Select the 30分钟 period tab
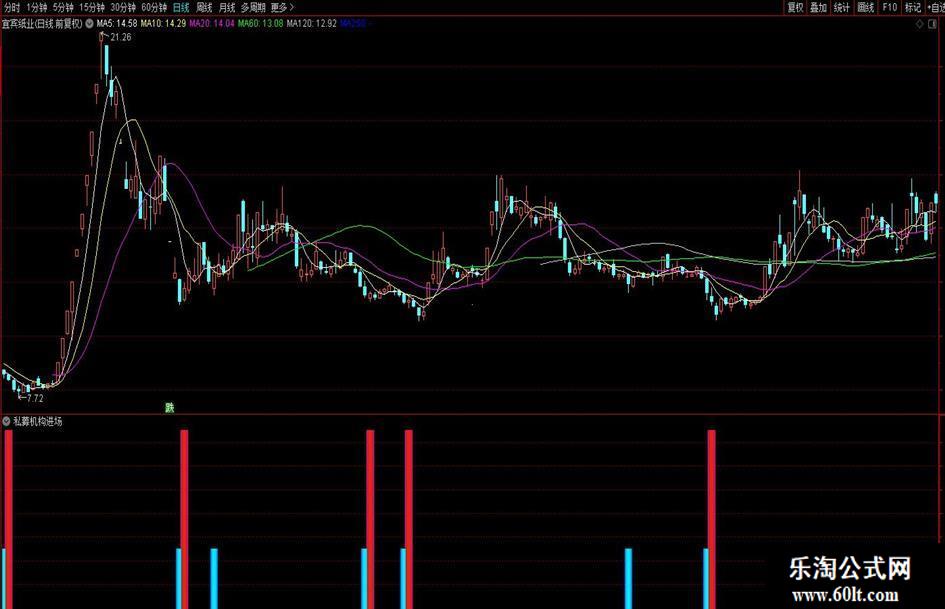945x609 pixels. 123,7
